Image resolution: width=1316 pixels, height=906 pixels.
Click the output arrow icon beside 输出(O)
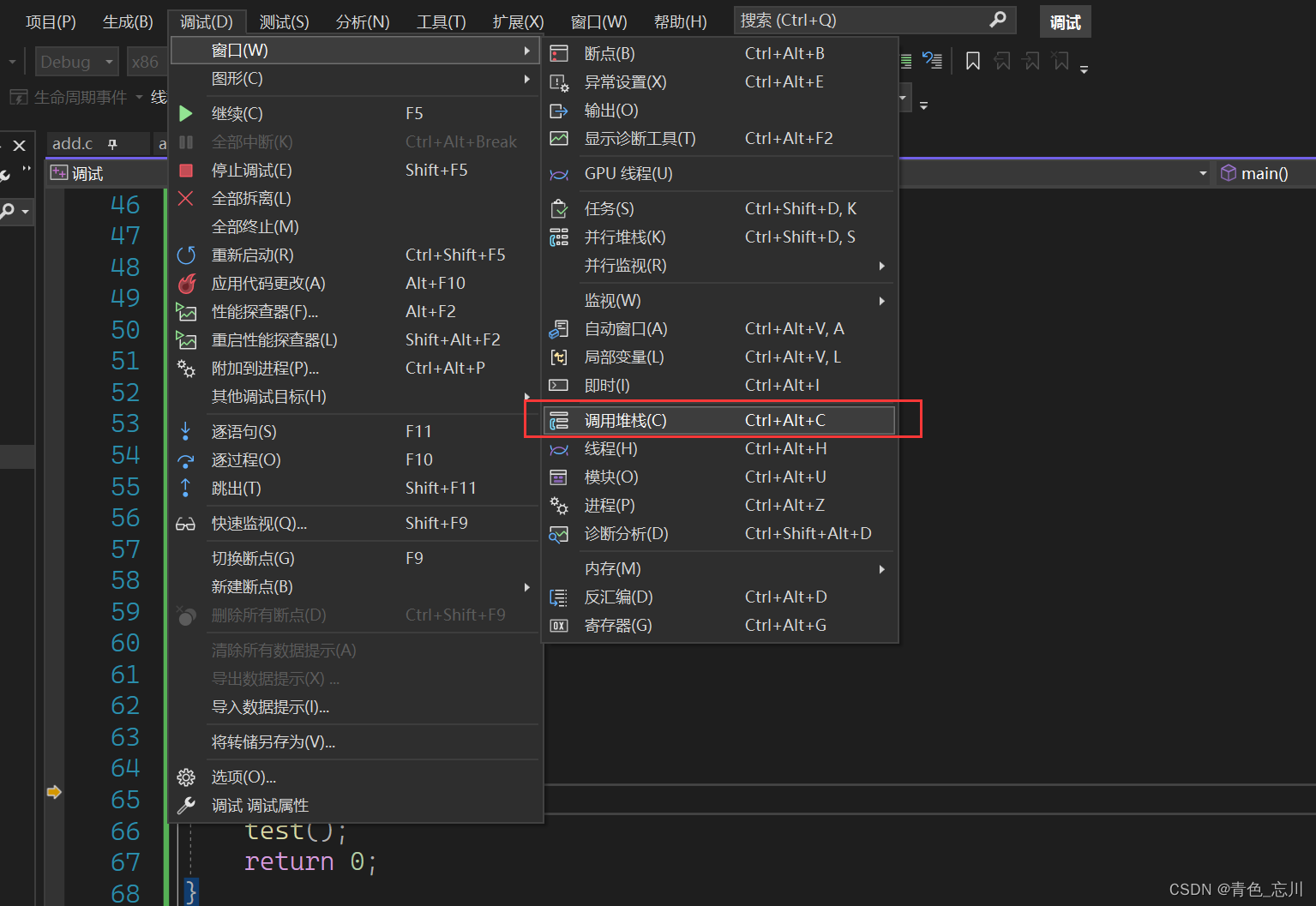[x=559, y=111]
